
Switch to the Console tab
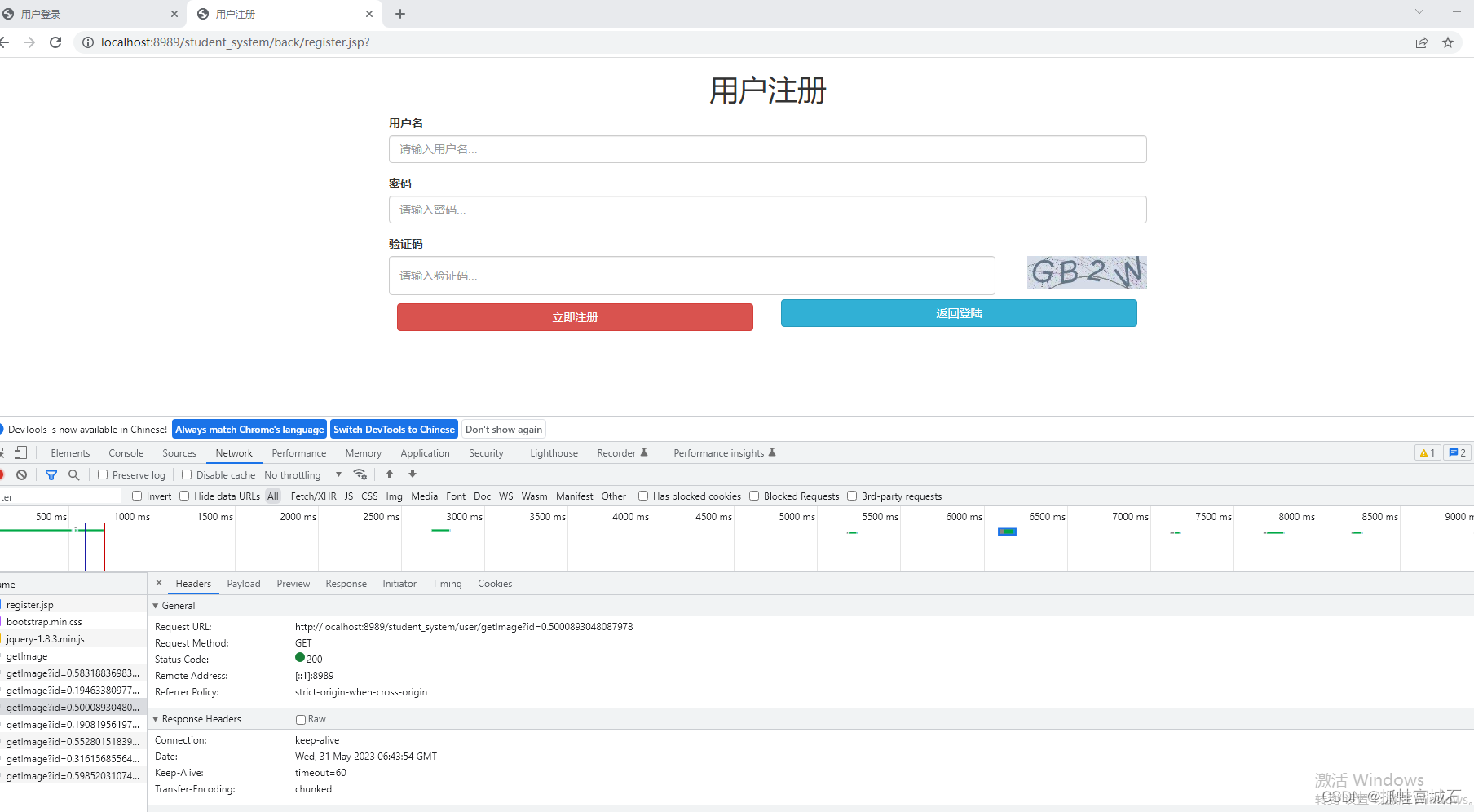(x=126, y=452)
